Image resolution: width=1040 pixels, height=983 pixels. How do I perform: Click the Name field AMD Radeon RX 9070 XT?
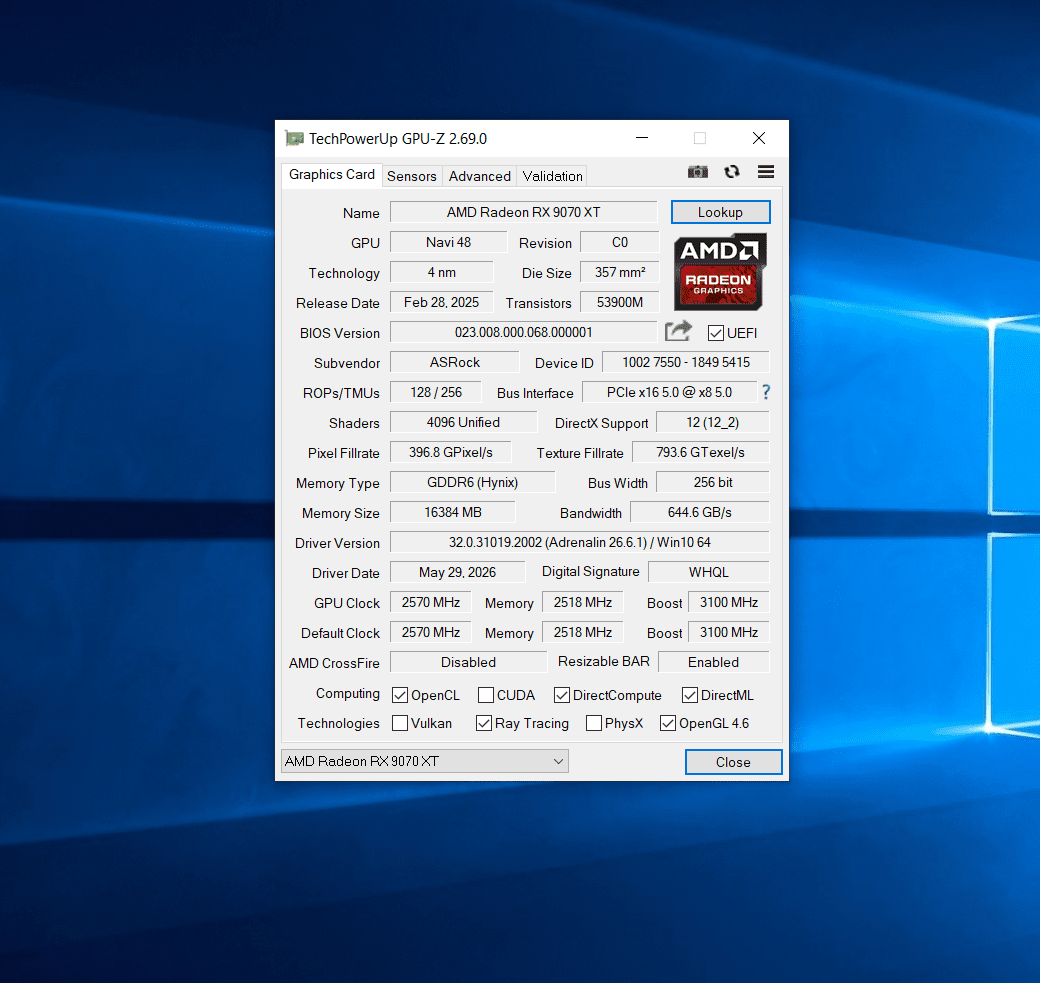click(523, 212)
